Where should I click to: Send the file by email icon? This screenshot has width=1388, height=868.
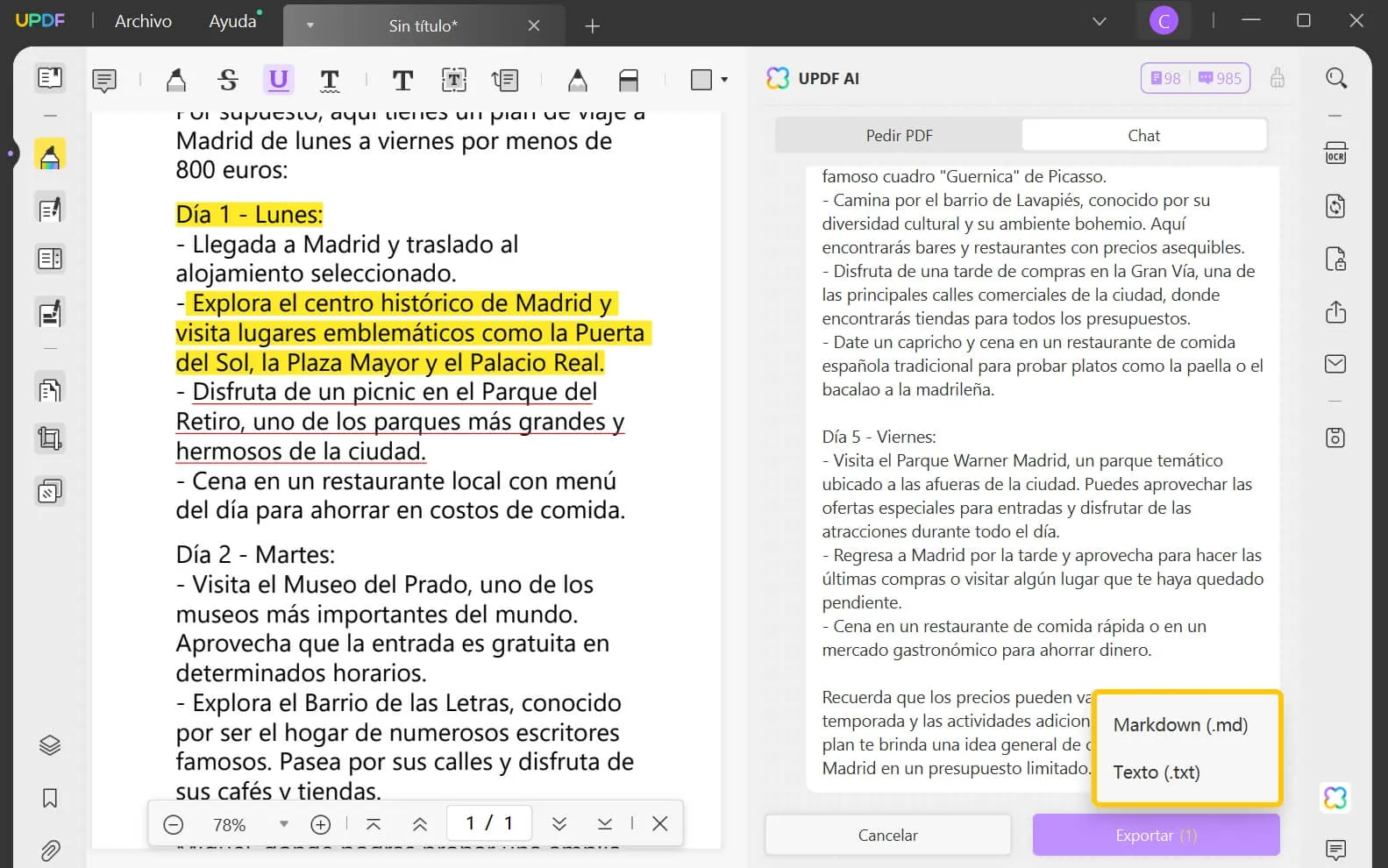click(x=1335, y=364)
